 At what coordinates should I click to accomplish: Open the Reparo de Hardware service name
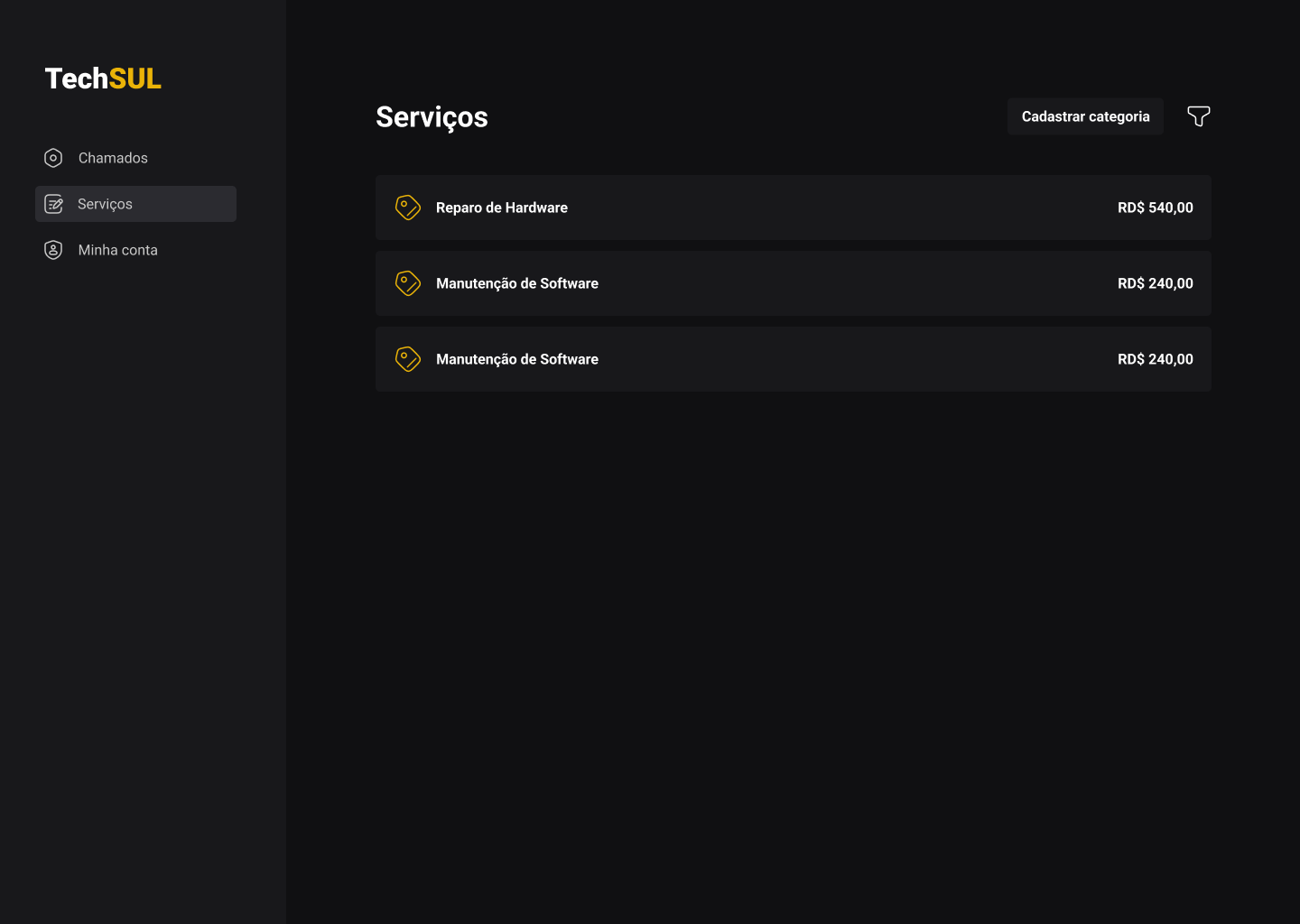point(502,208)
